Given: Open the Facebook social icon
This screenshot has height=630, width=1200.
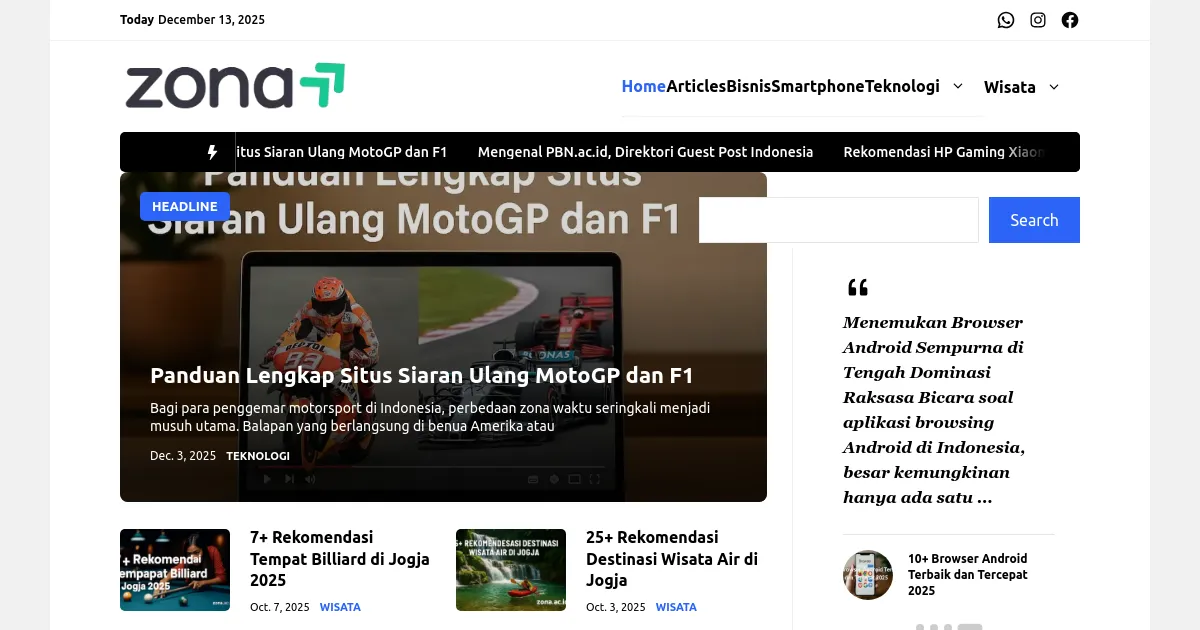Looking at the screenshot, I should tap(1070, 20).
